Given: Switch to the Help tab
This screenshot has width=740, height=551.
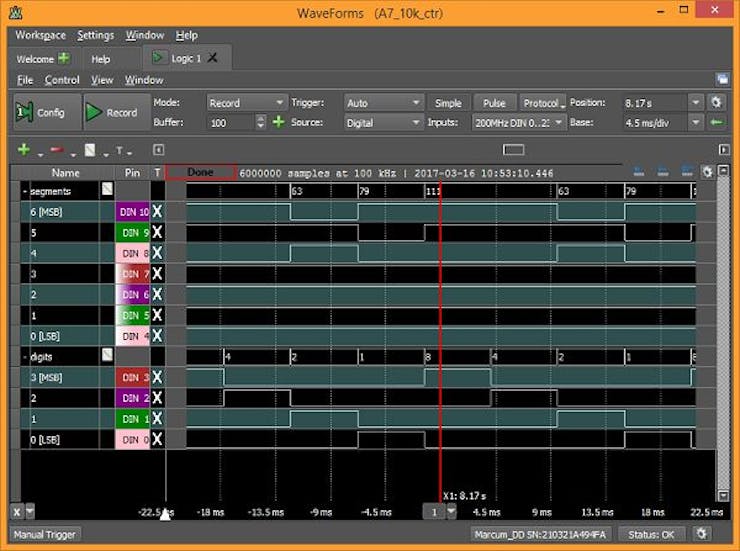Looking at the screenshot, I should 101,59.
